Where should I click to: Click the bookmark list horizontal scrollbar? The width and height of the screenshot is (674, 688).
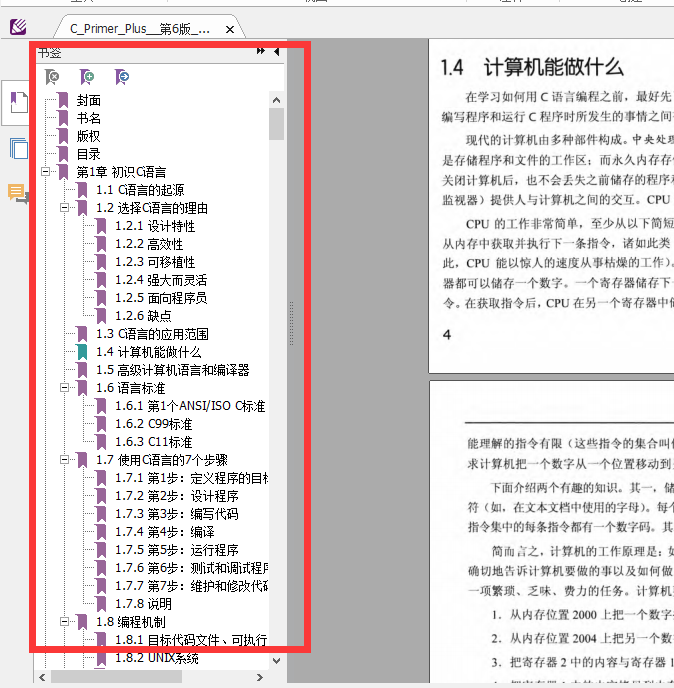(120, 677)
